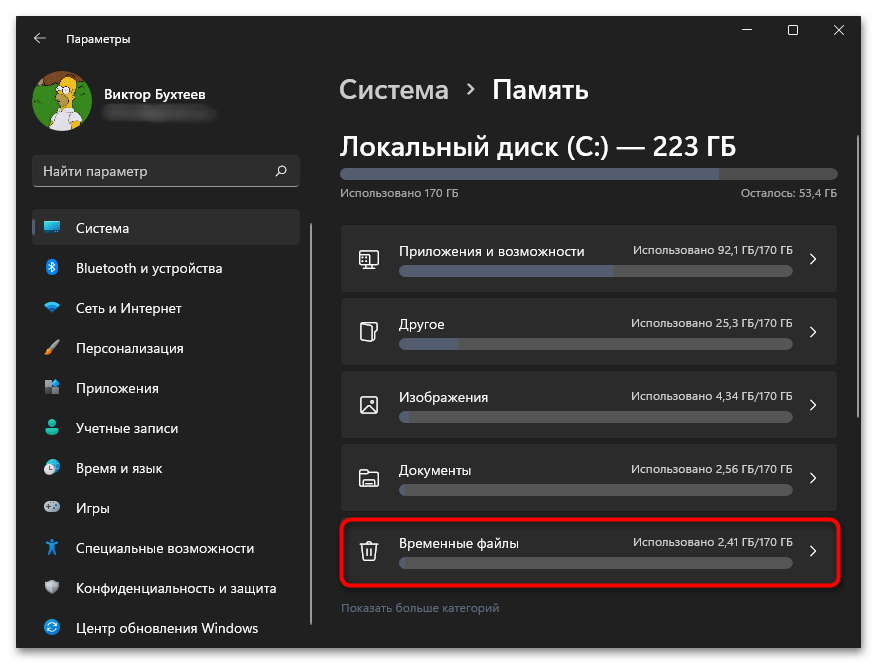
Task: Open Игры settings section
Action: pyautogui.click(x=166, y=508)
